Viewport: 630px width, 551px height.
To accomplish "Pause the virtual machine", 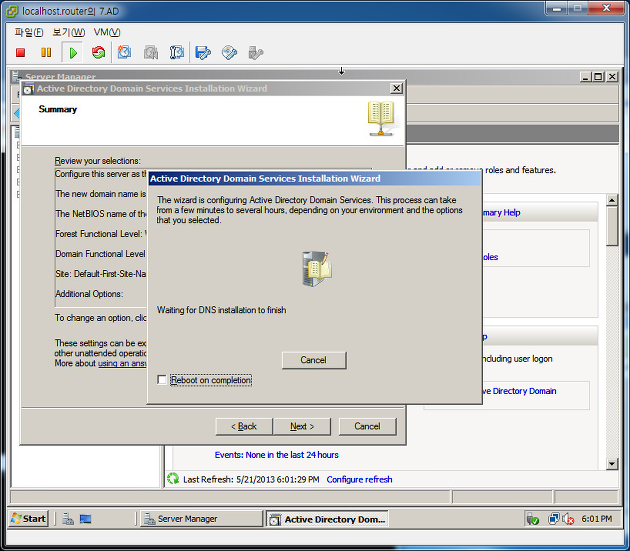I will click(x=46, y=53).
